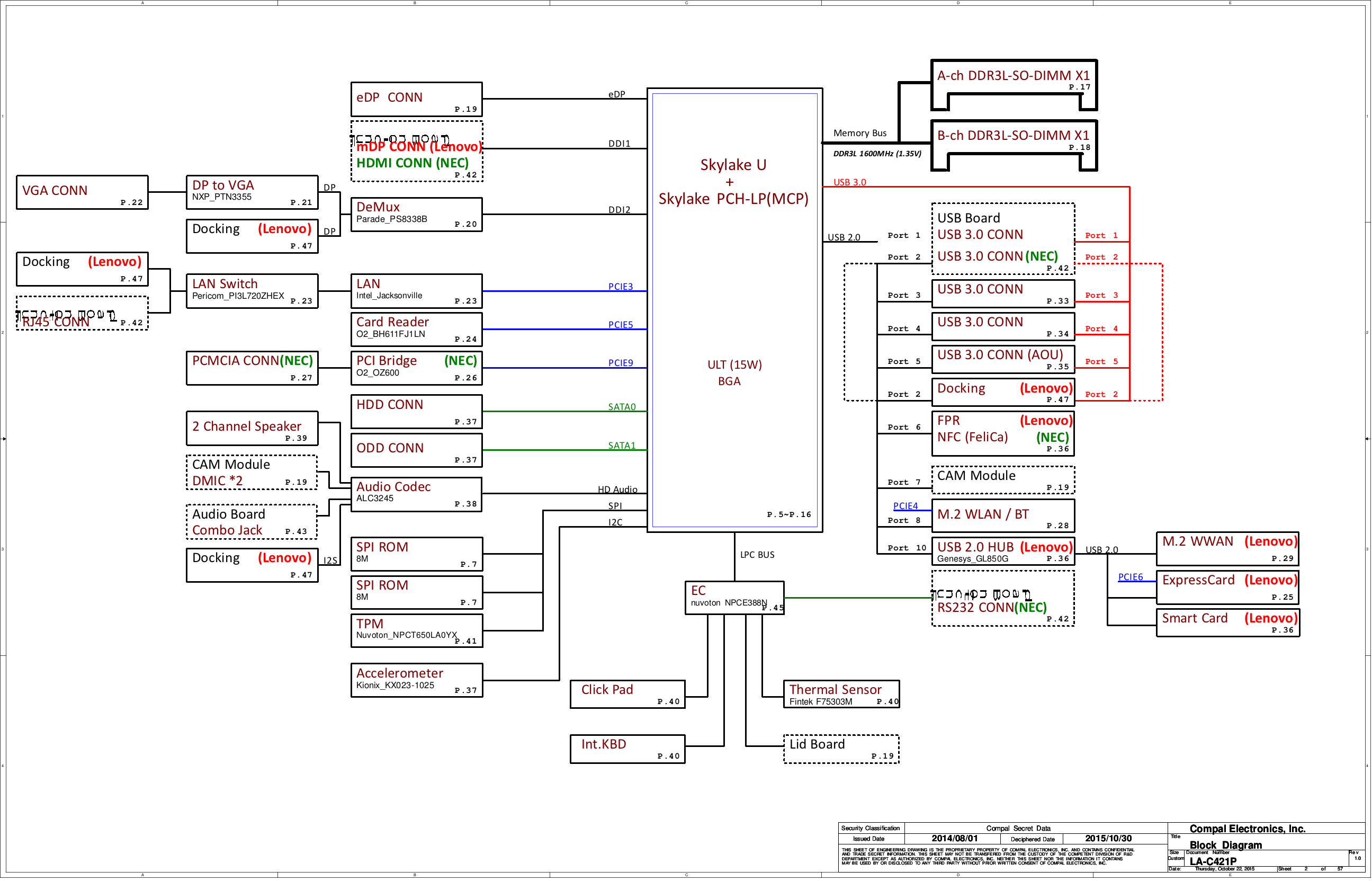
Task: Select the VGA CONN block
Action: click(x=82, y=192)
